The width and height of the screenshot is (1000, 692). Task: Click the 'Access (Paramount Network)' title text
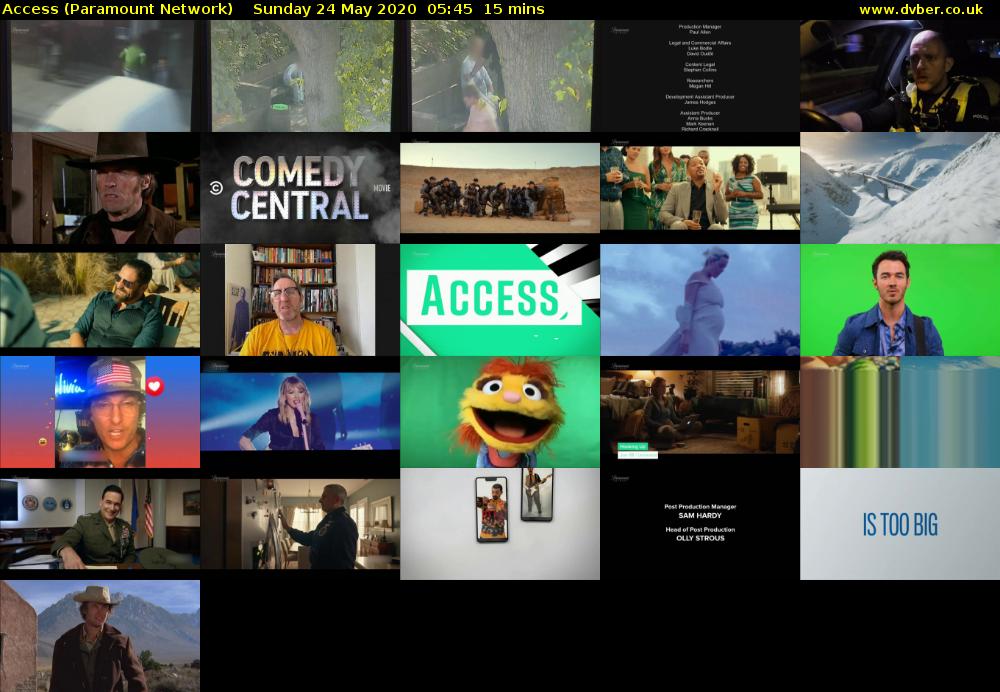(x=117, y=10)
